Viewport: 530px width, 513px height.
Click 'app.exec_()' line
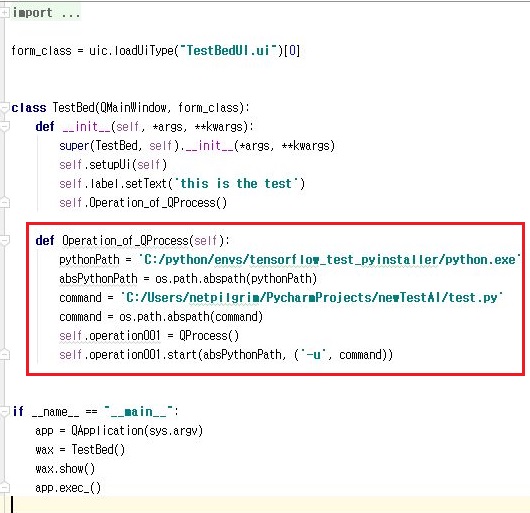point(68,488)
